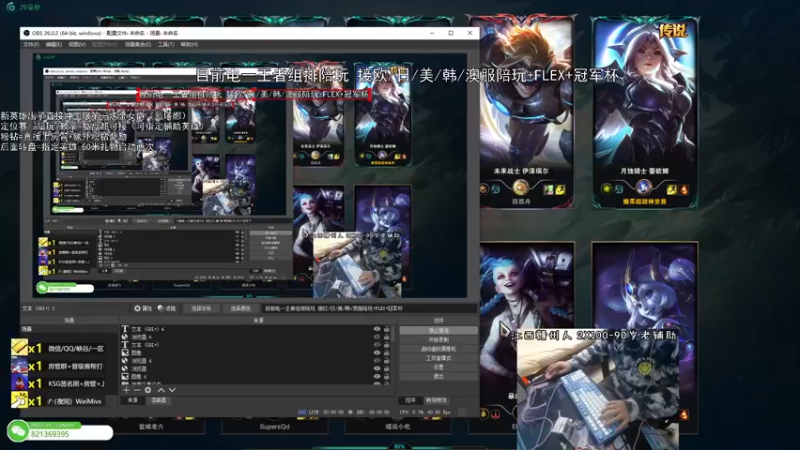Viewport: 800px width, 450px height.
Task: Click the green WeChat icon overlay
Action: 18,432
